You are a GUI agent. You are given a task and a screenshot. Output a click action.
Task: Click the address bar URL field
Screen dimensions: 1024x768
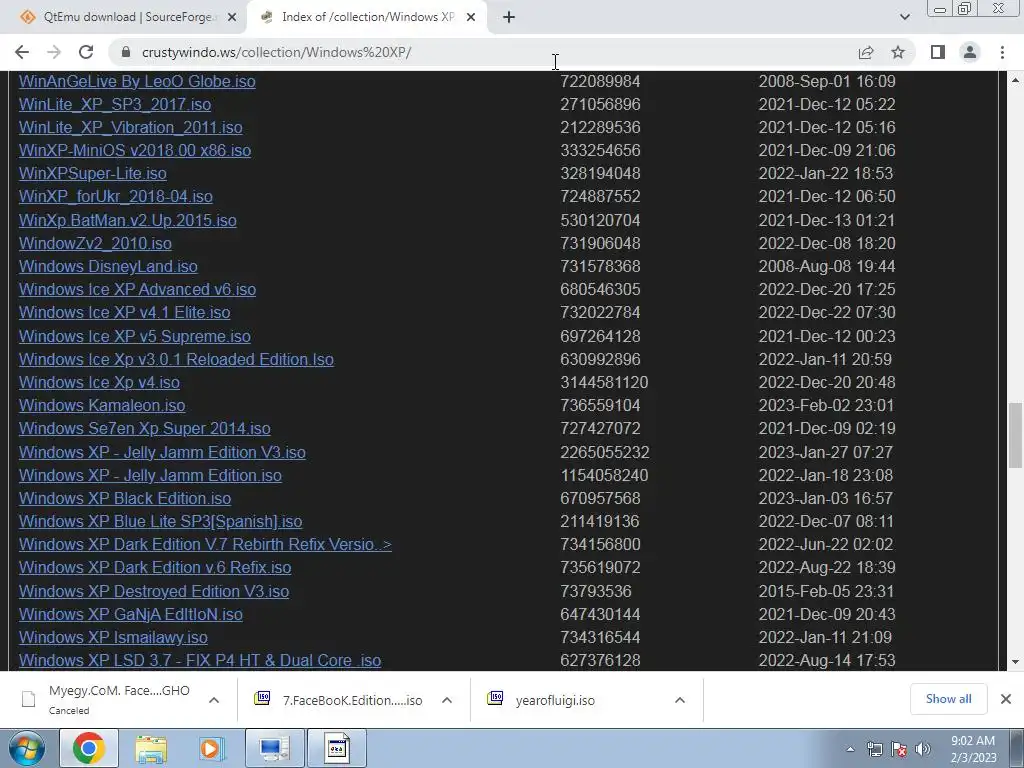coord(483,52)
